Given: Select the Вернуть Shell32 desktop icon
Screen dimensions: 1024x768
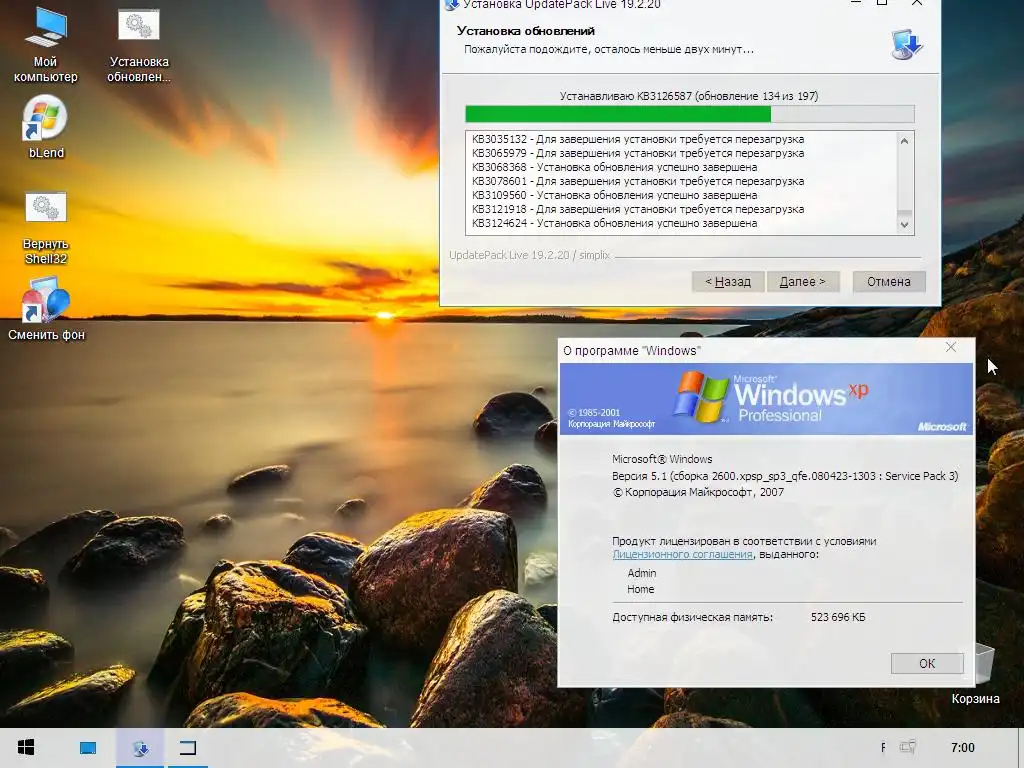Looking at the screenshot, I should [46, 229].
